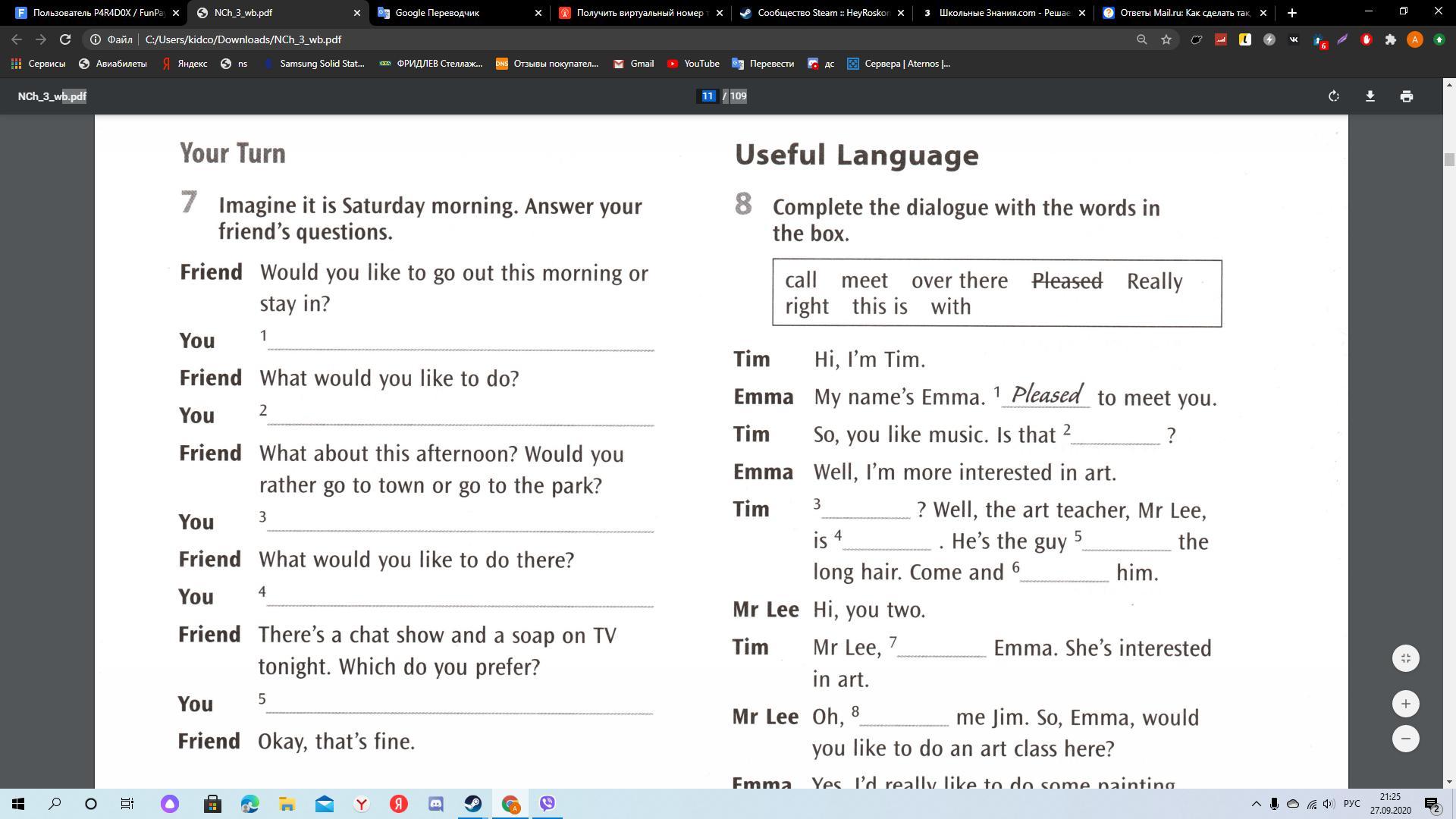Open YouTube bookmark
Viewport: 1456px width, 819px height.
693,64
